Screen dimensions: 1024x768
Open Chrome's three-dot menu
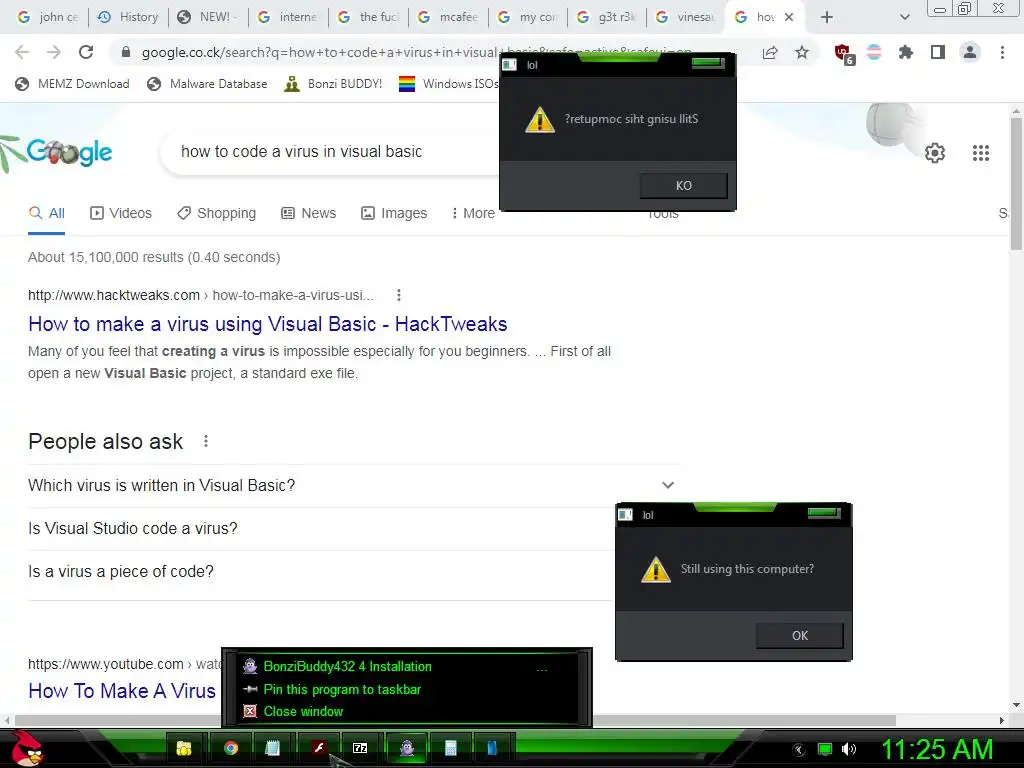(1002, 52)
